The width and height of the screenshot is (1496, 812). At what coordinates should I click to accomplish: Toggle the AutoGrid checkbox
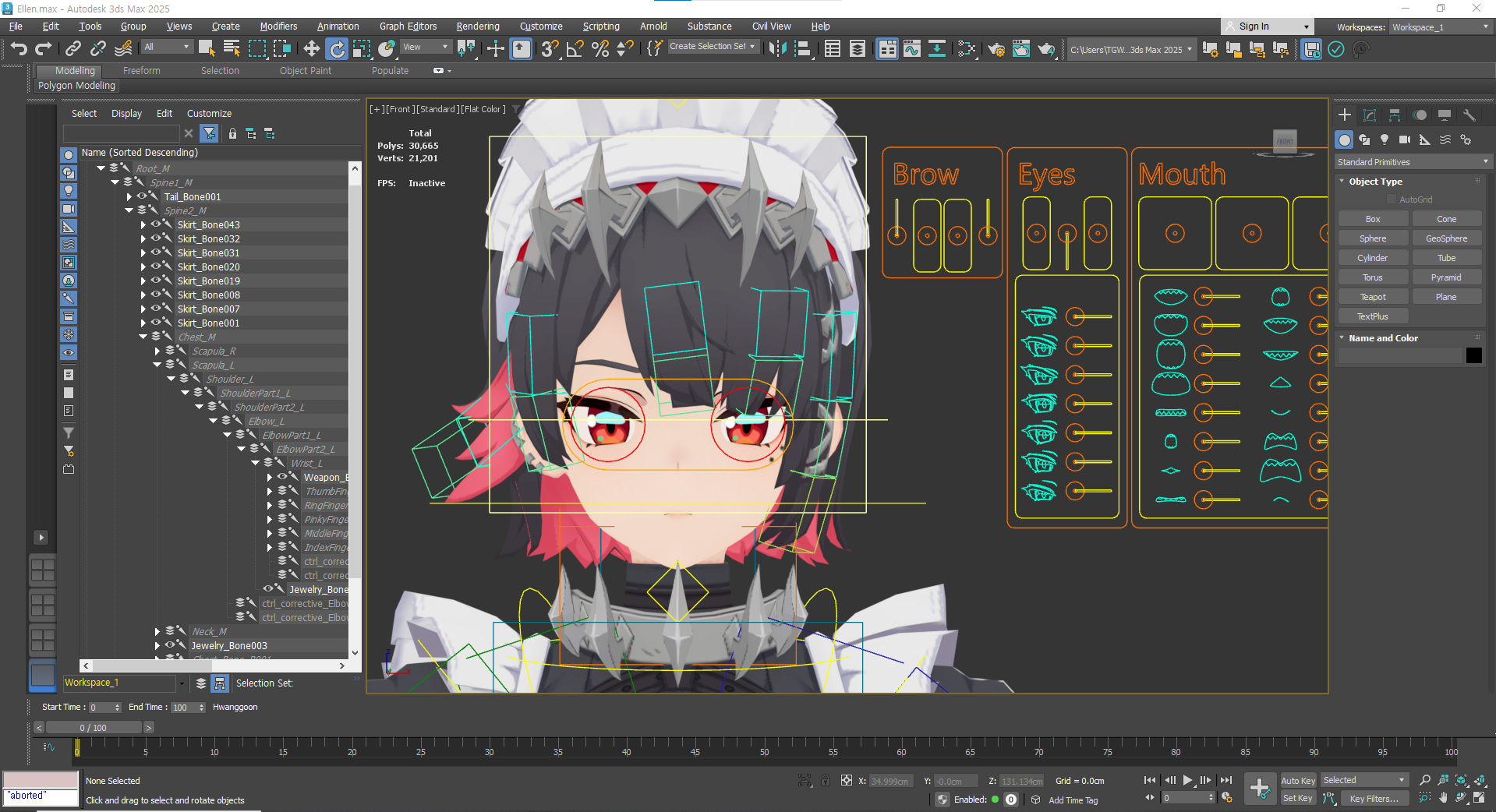click(1392, 199)
